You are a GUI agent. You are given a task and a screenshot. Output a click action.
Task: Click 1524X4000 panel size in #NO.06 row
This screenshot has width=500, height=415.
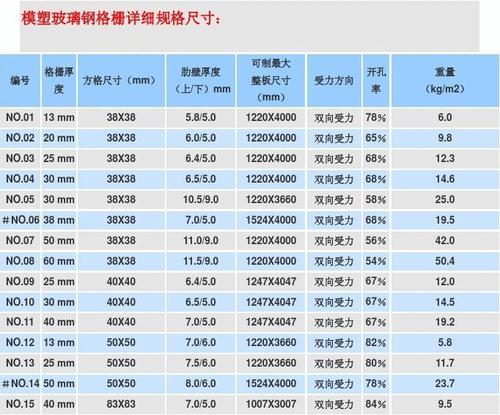(x=271, y=220)
